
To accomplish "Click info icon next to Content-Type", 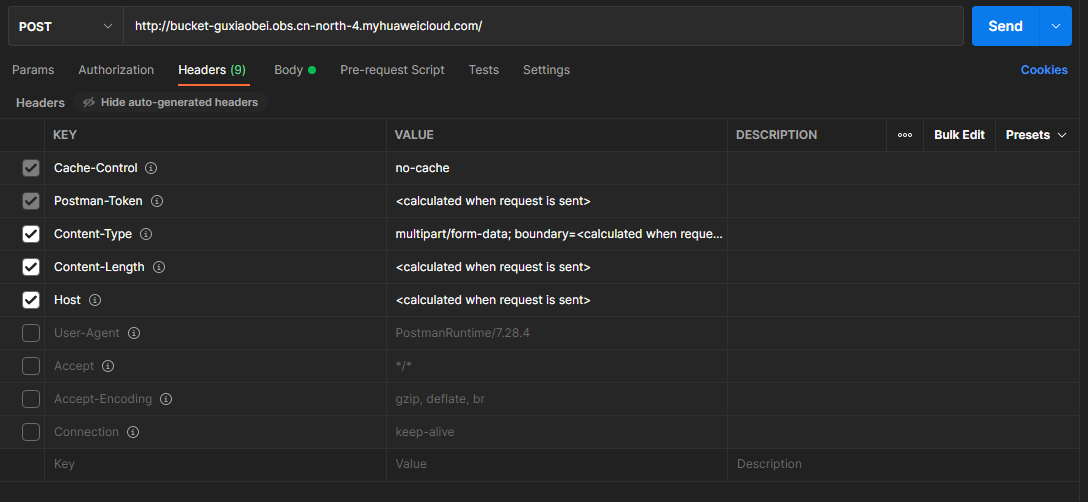I will pos(146,234).
